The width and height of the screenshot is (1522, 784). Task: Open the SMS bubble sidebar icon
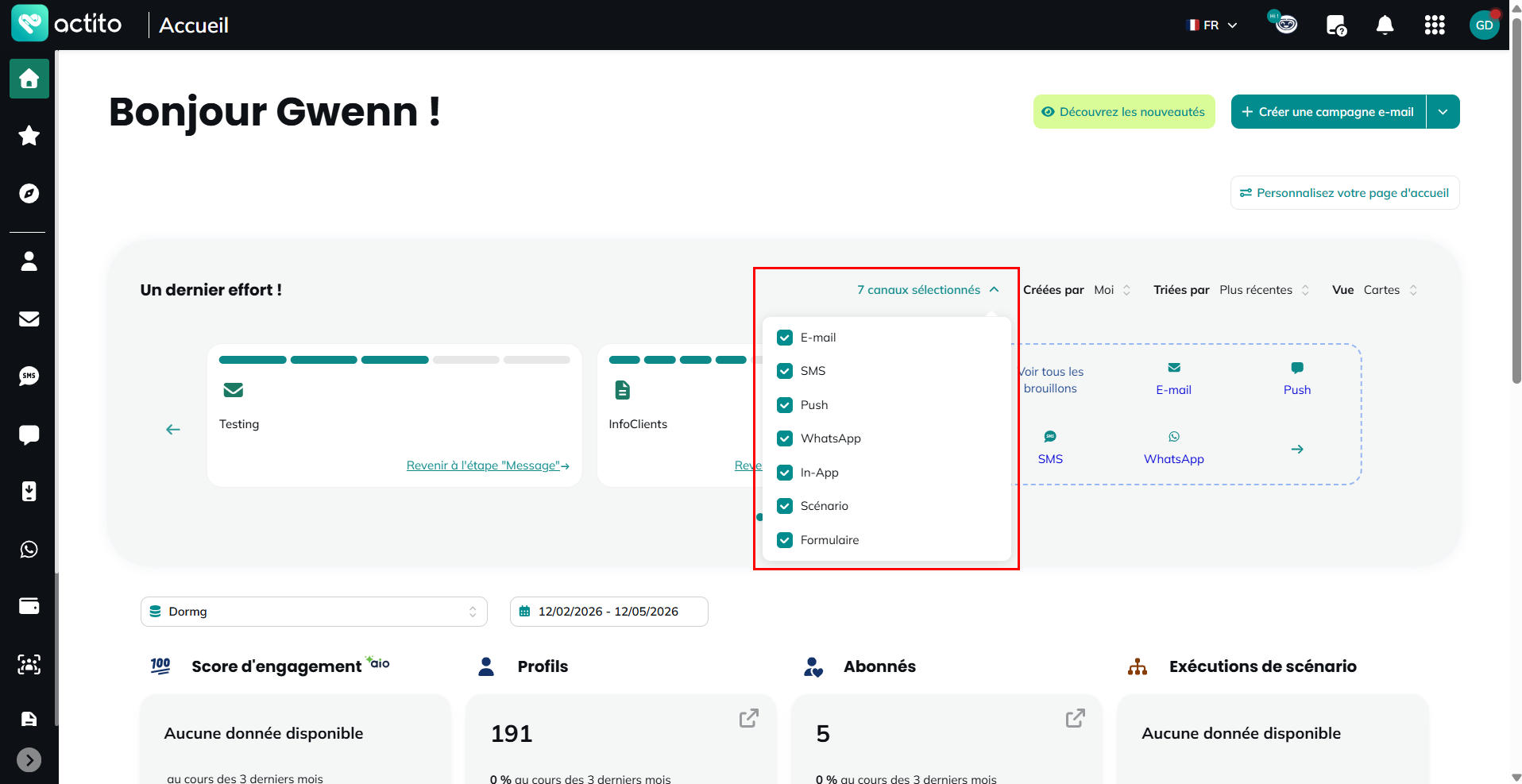[x=29, y=376]
